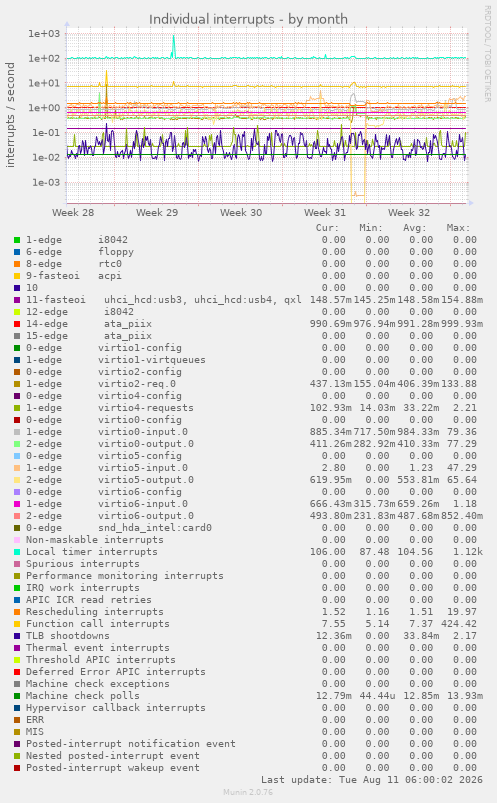Click the graph title Individual interrupts

coord(248,19)
